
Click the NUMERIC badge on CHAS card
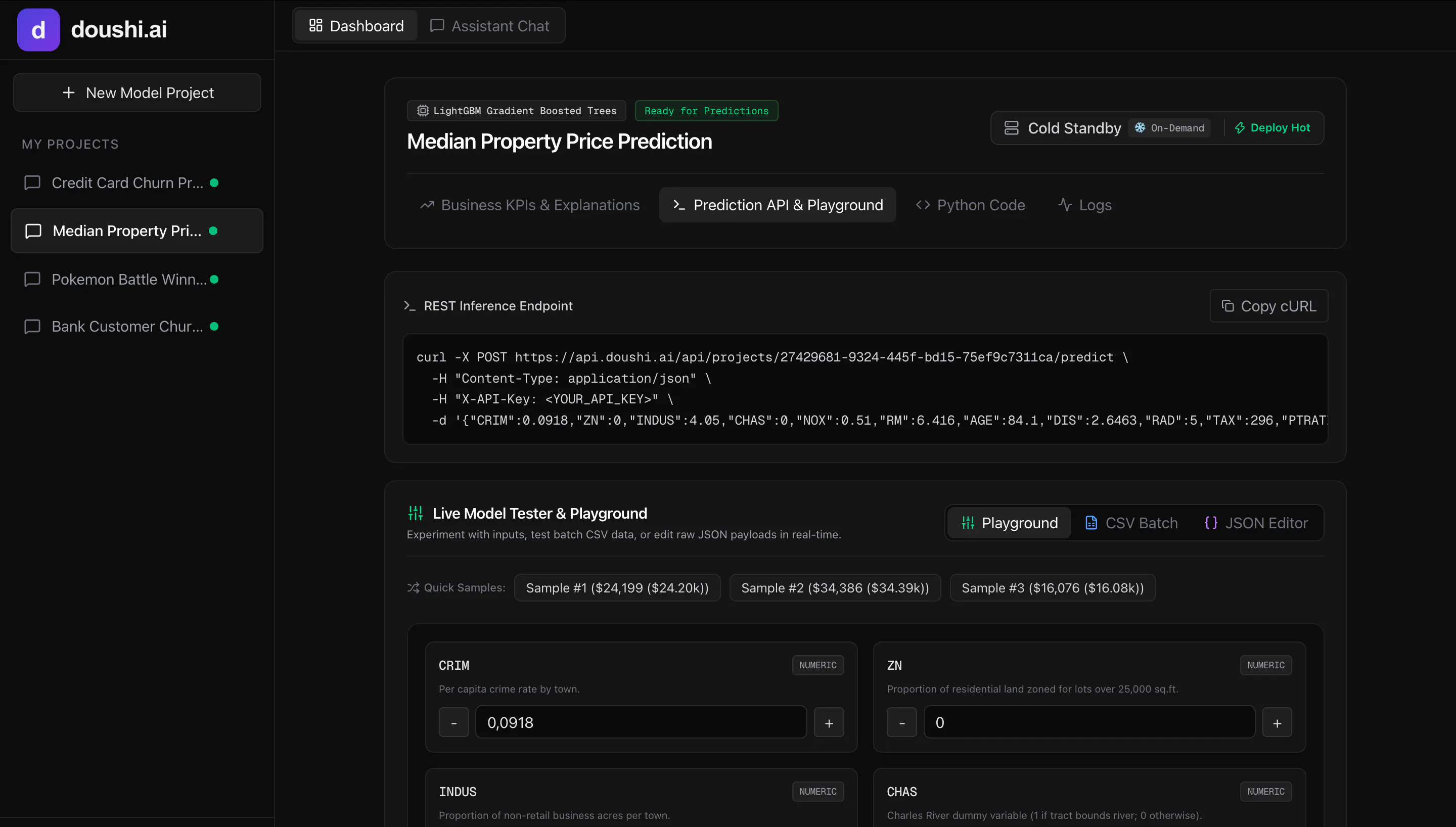point(1266,791)
